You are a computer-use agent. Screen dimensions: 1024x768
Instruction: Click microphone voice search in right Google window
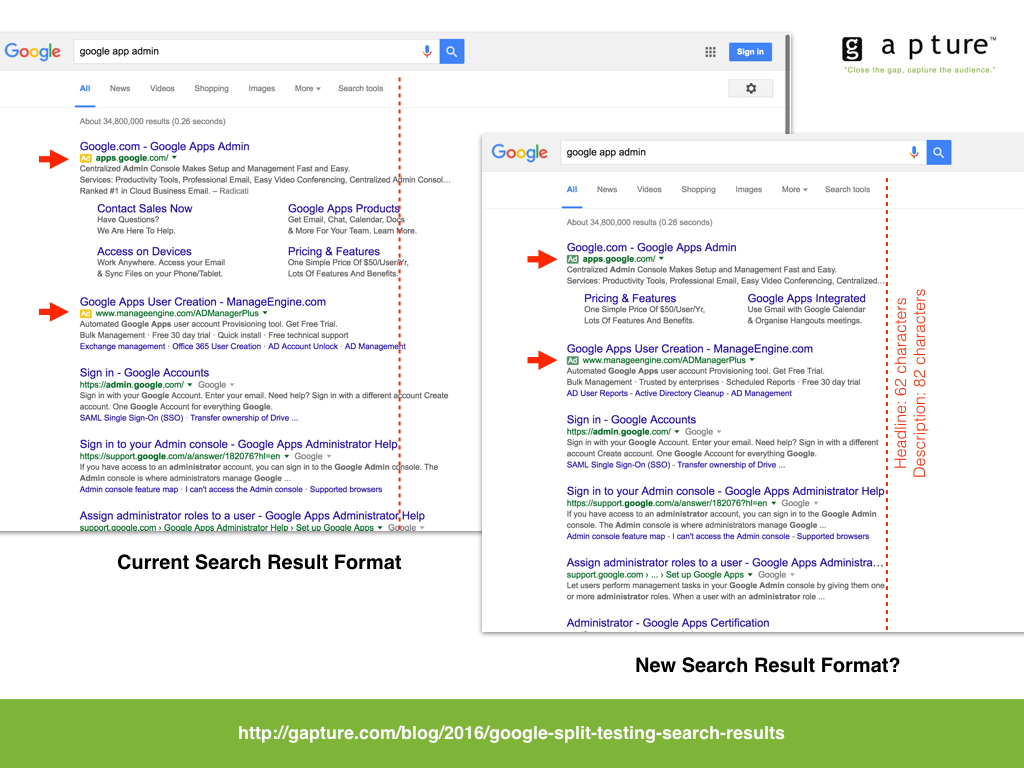tap(914, 152)
